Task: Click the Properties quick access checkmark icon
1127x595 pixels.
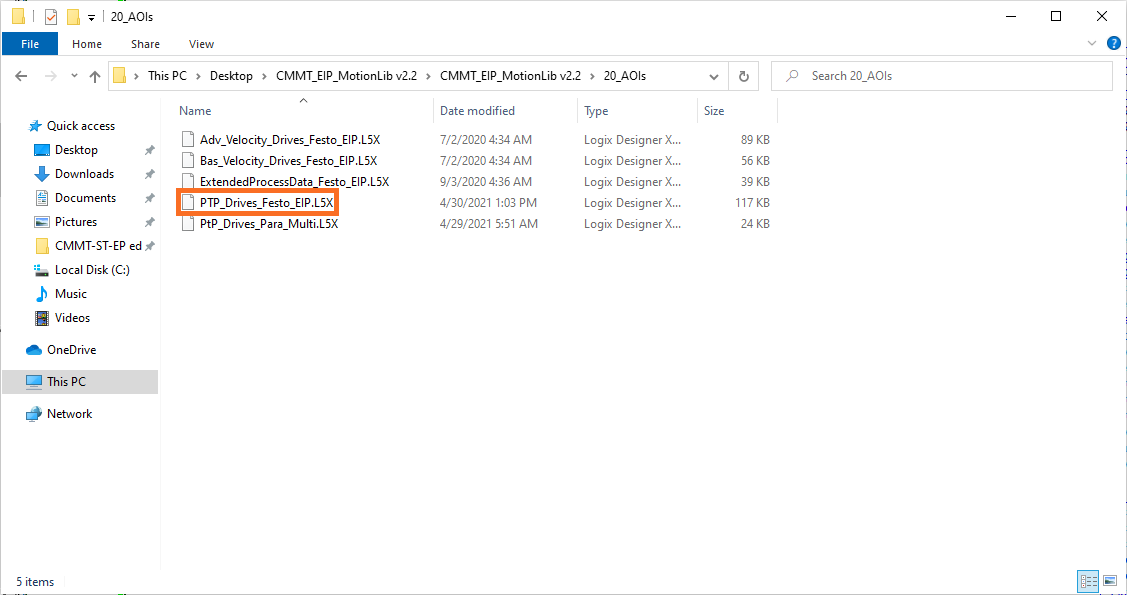Action: click(x=51, y=16)
